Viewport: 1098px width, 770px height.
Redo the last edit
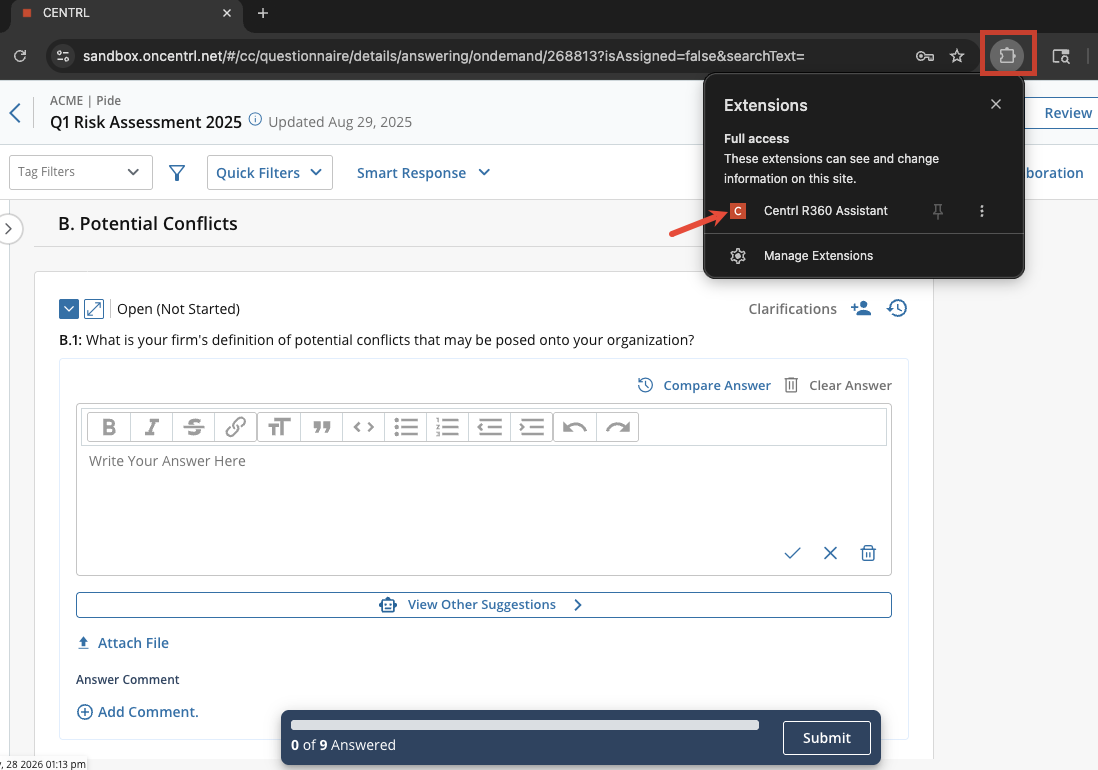pos(618,427)
